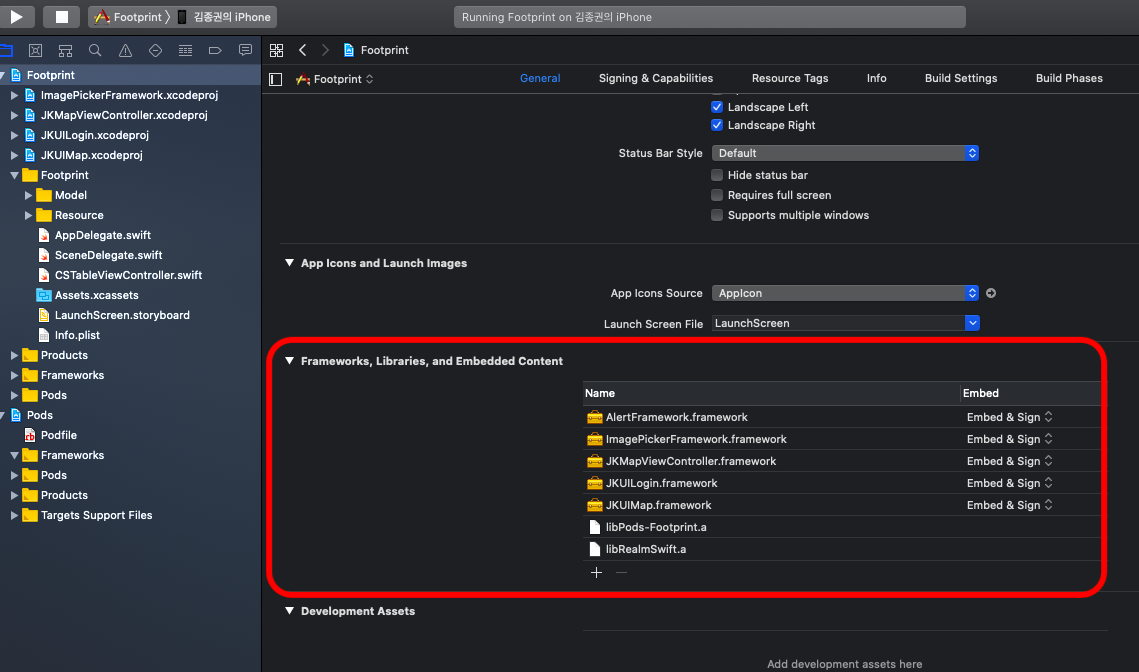Viewport: 1139px width, 672px height.
Task: Uncheck the Landscape Left checkbox
Action: pos(717,107)
